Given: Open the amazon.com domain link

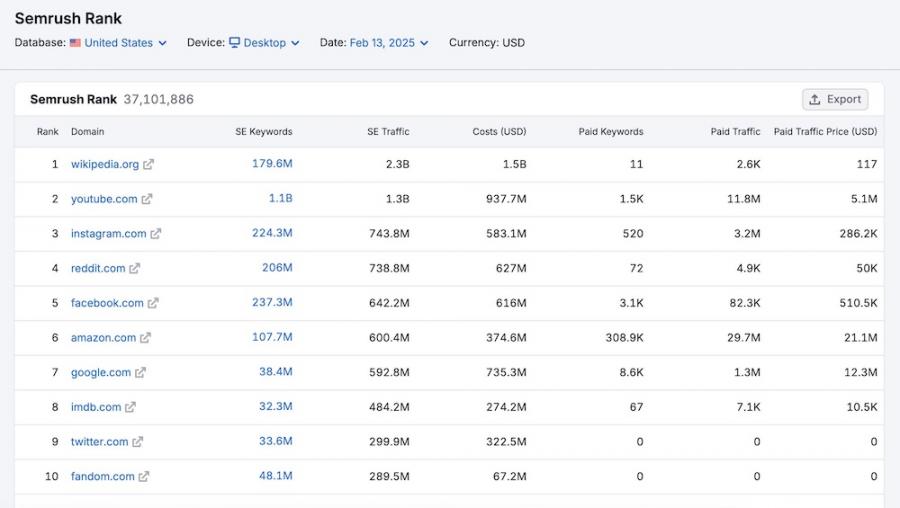Looking at the screenshot, I should [x=103, y=338].
